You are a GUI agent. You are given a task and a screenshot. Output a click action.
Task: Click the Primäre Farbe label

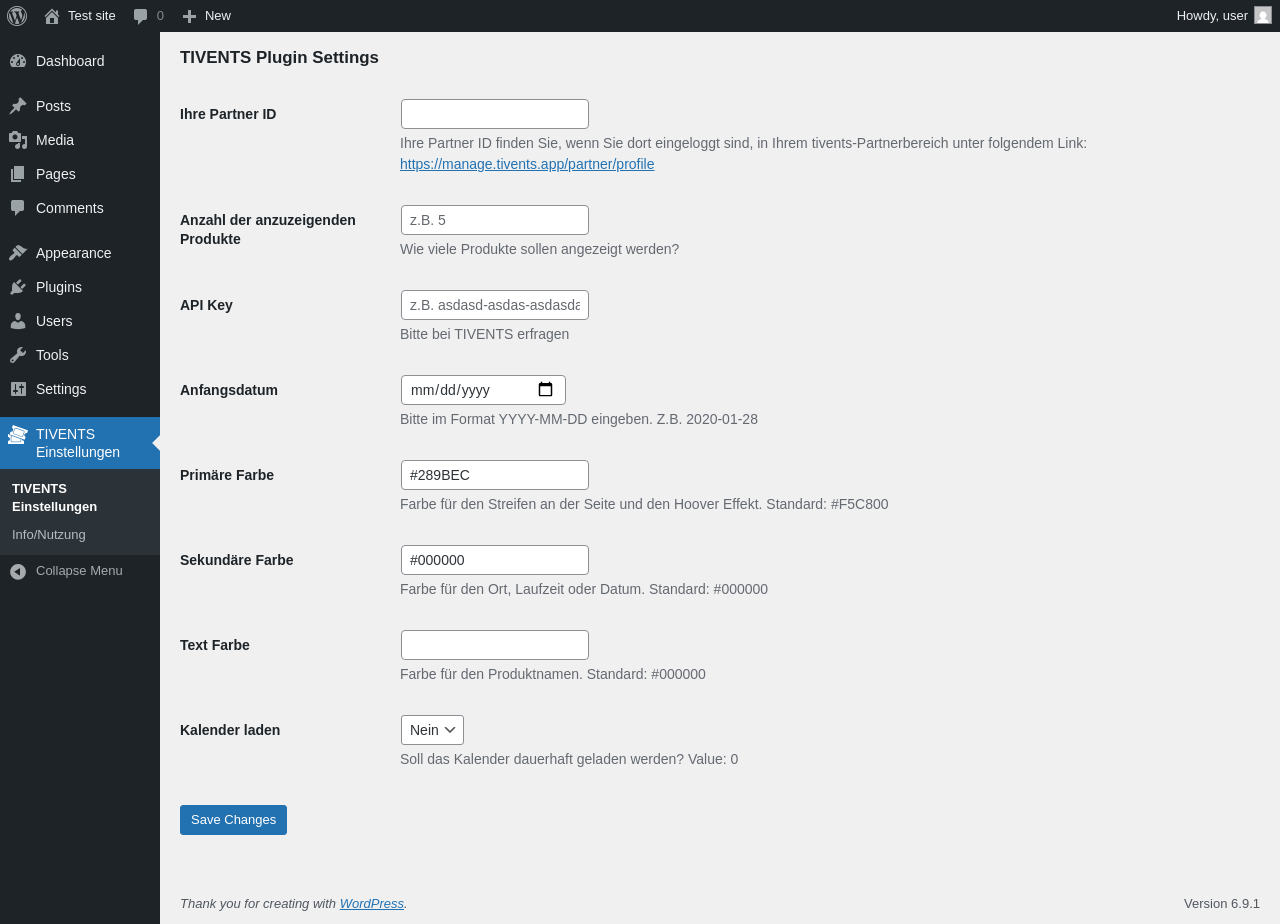pyautogui.click(x=227, y=475)
